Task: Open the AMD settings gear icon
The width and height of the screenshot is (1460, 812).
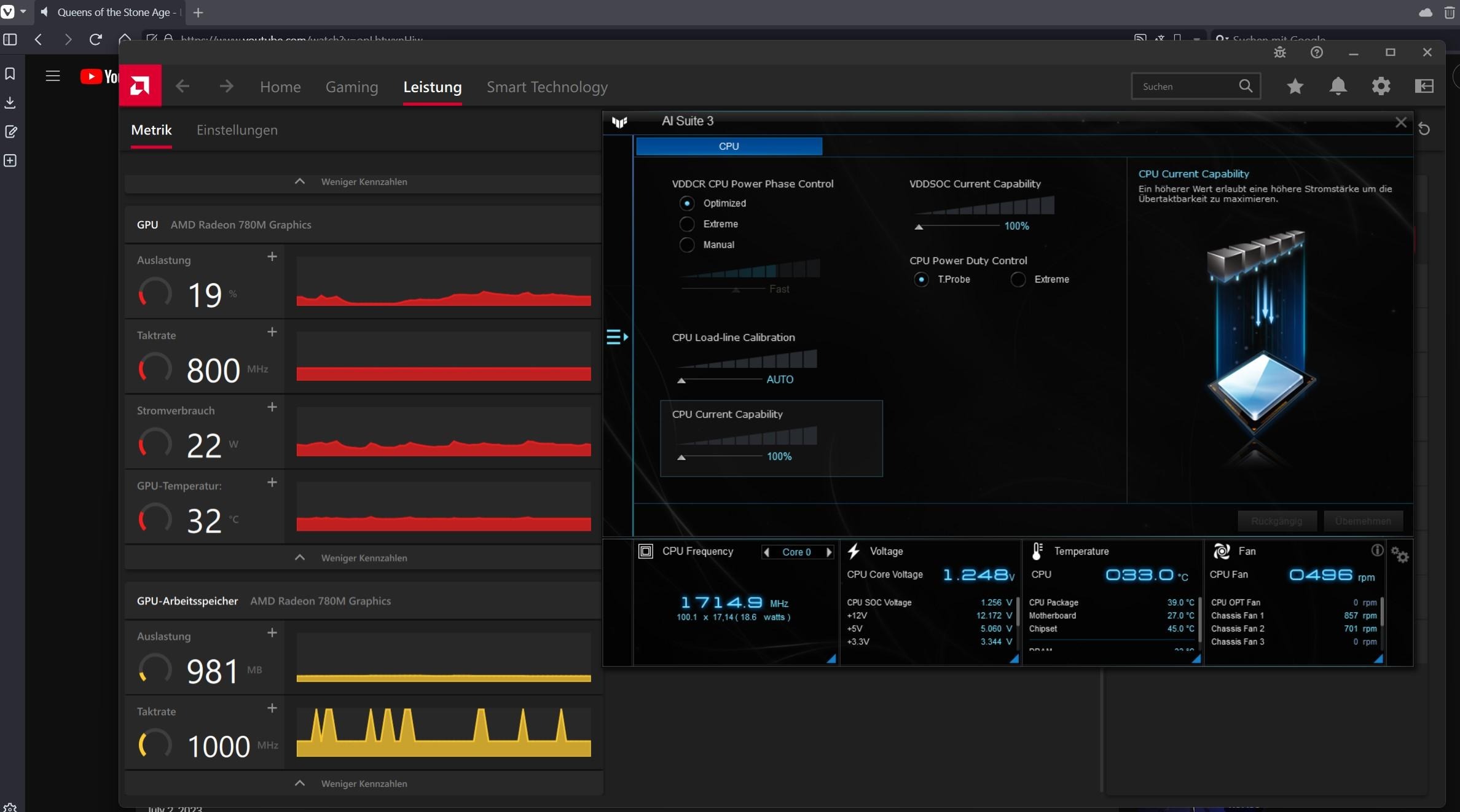Action: [1381, 86]
